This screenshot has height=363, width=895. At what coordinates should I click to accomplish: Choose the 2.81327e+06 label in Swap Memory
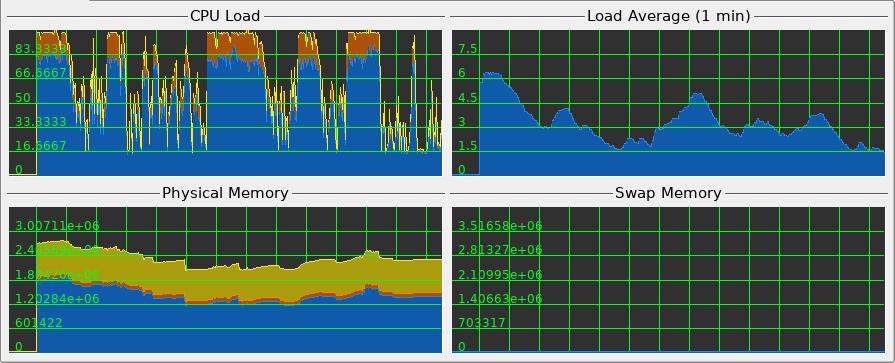pos(500,250)
